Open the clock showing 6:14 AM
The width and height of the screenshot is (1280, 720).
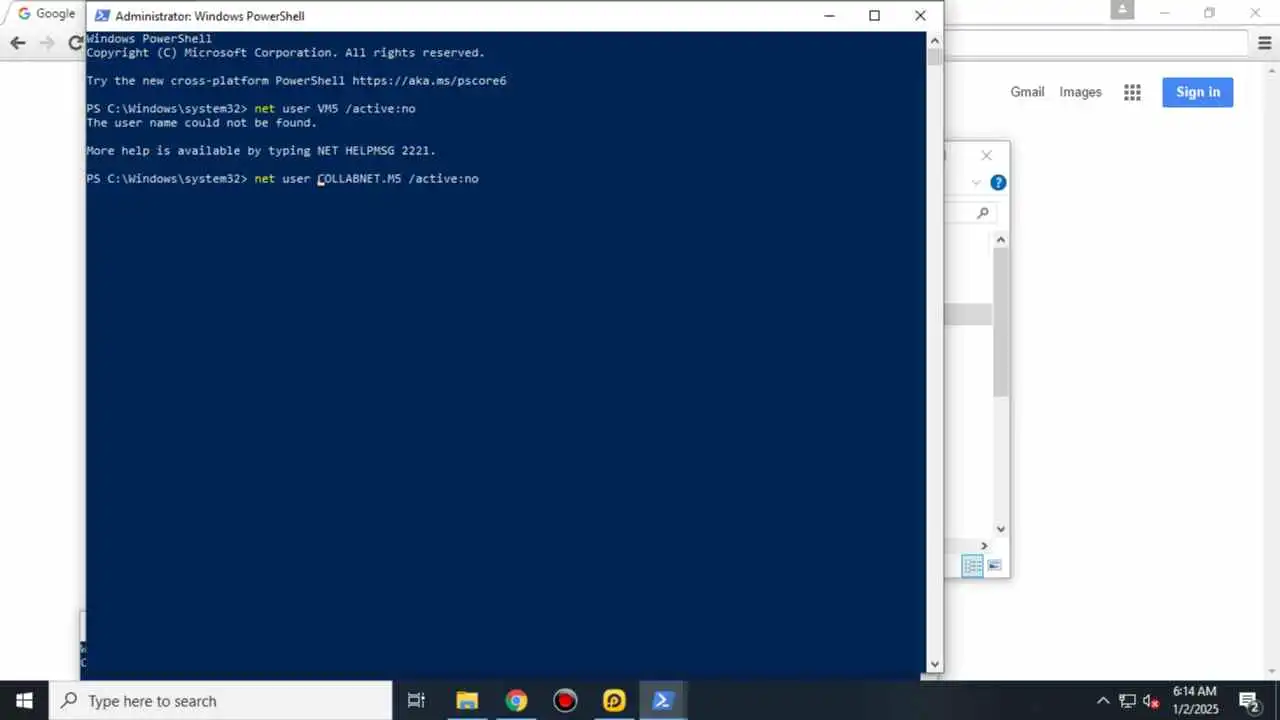coord(1195,700)
